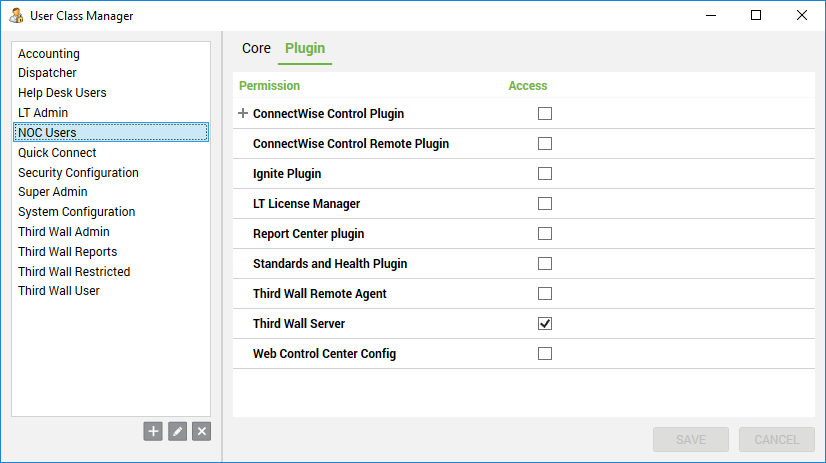
Task: Enable access for ConnectWise Control Plugin
Action: [x=545, y=113]
